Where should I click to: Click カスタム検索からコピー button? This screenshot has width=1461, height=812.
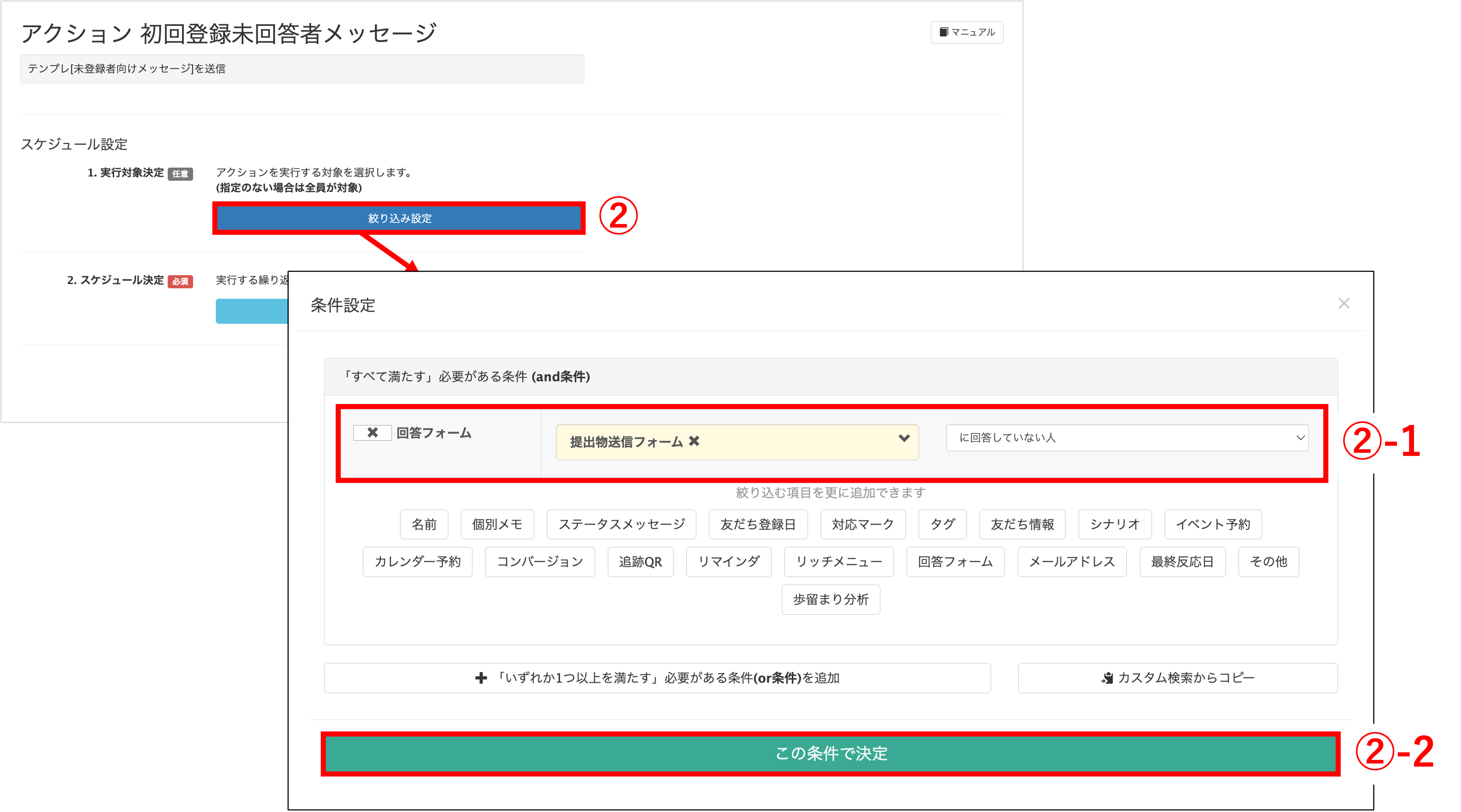(1178, 678)
